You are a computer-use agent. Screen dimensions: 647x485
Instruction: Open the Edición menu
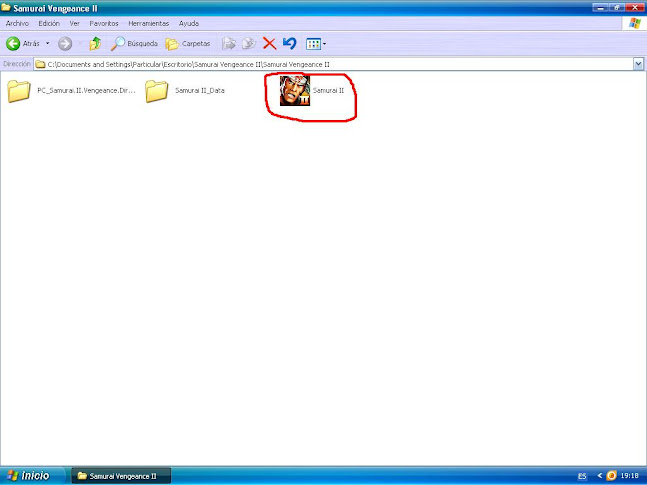coord(49,24)
